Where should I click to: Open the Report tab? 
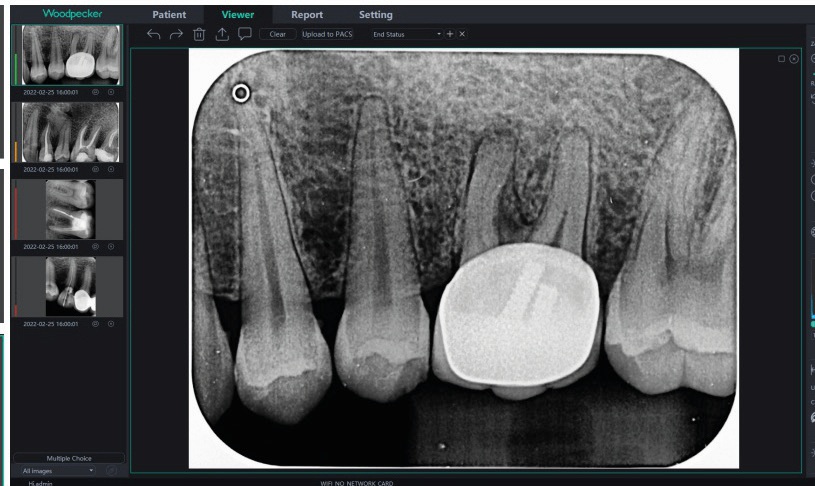pos(306,15)
